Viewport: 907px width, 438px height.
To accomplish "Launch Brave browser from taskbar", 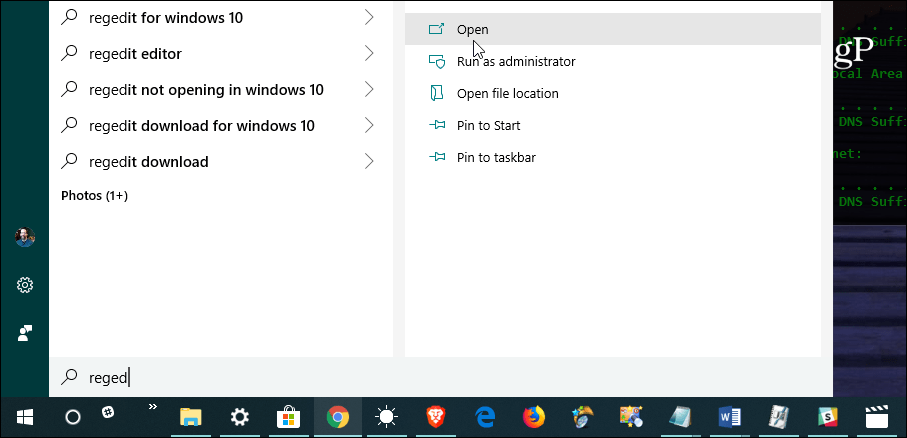I will coord(436,417).
